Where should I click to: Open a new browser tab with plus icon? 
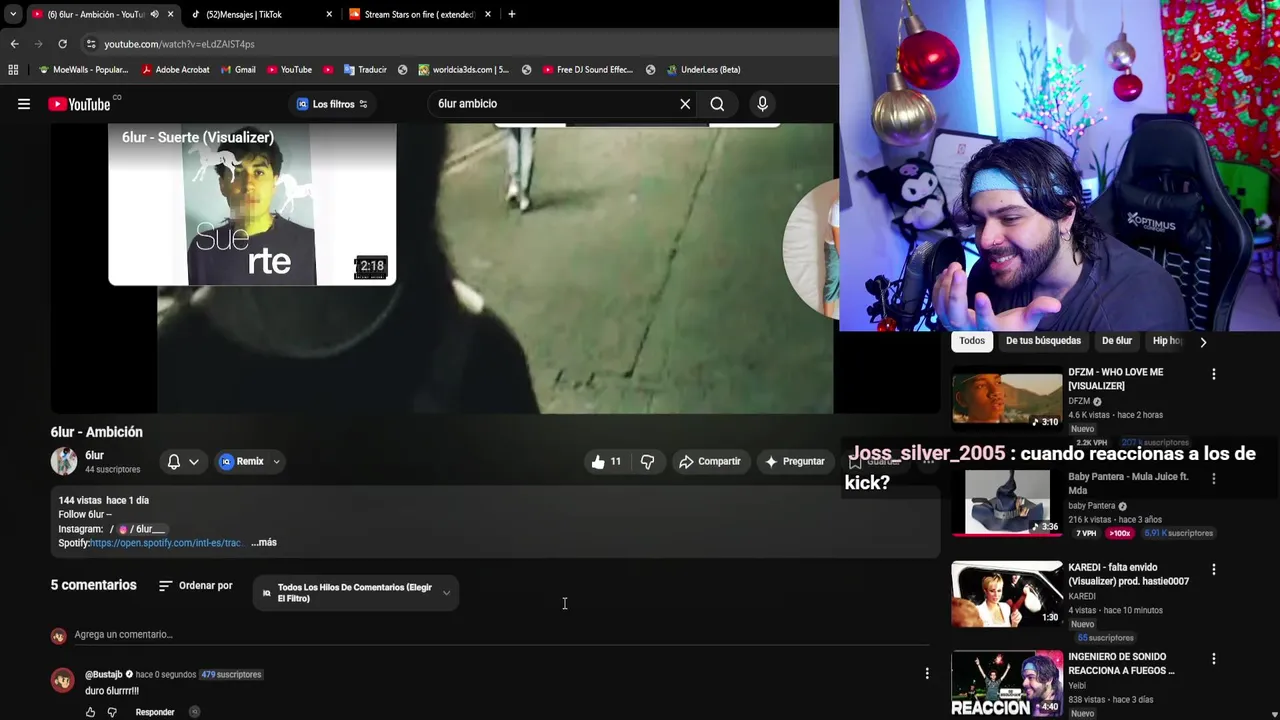(511, 14)
